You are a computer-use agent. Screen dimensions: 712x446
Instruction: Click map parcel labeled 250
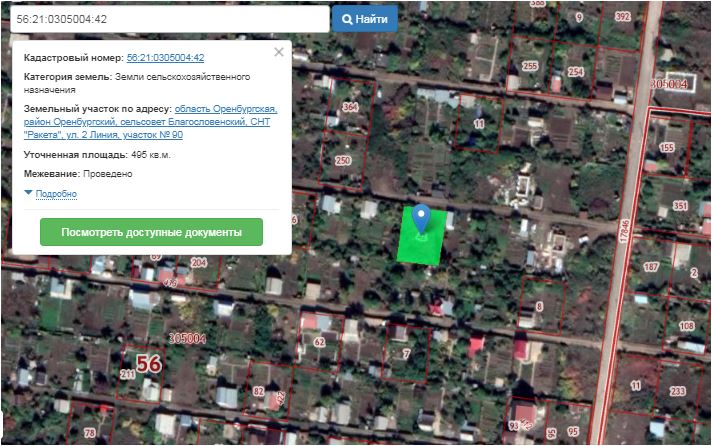343,160
